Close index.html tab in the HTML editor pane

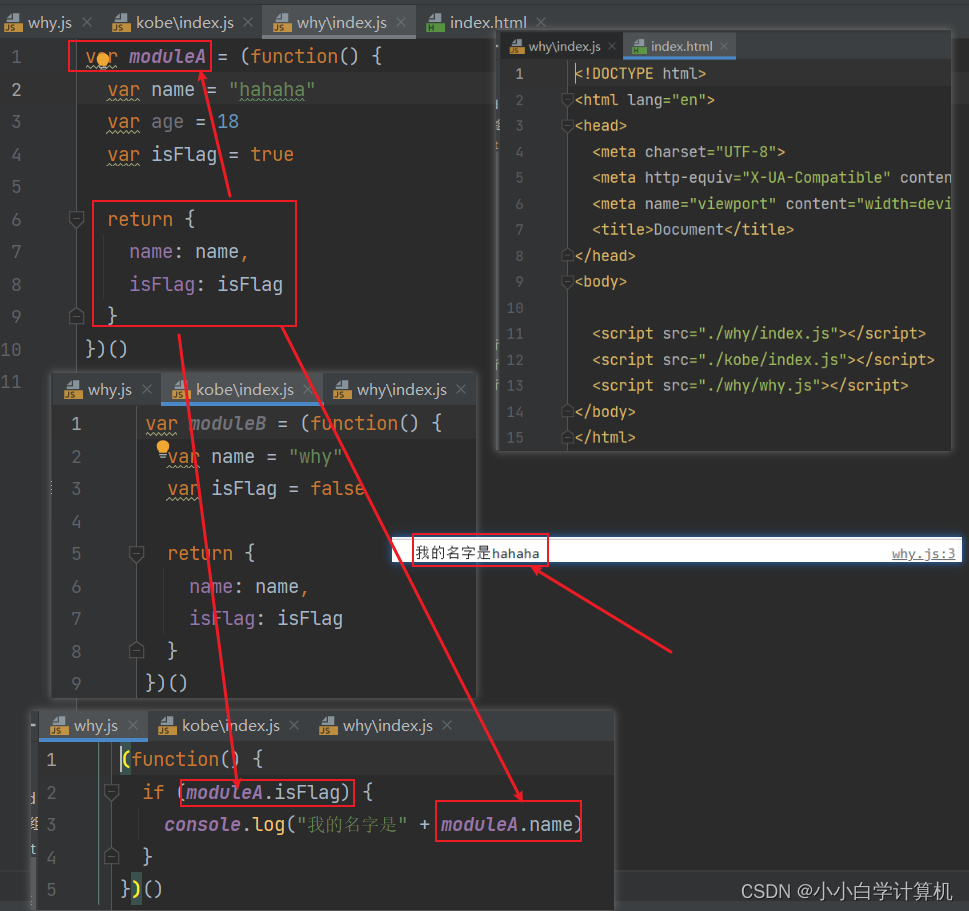coord(724,46)
